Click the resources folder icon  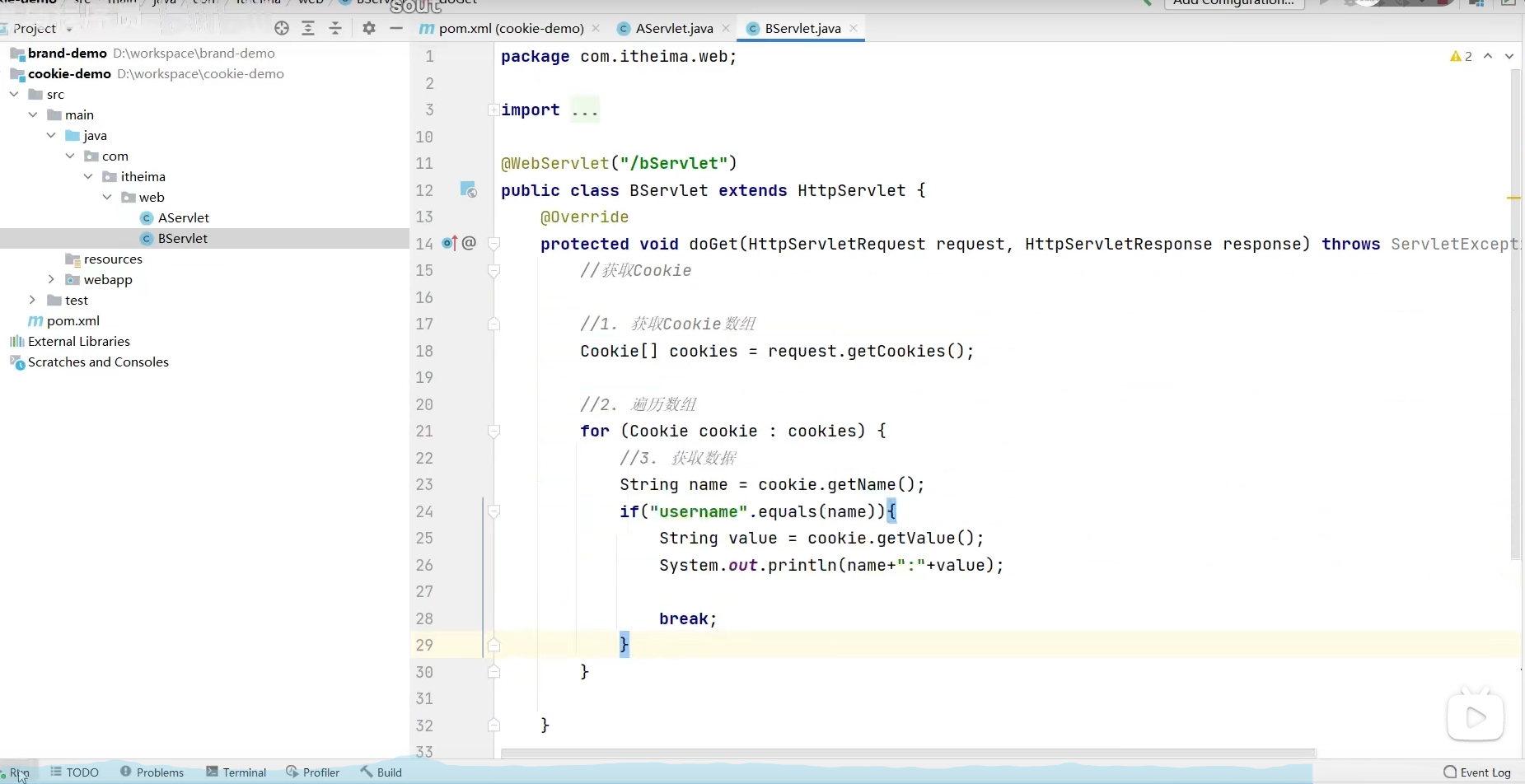point(73,259)
